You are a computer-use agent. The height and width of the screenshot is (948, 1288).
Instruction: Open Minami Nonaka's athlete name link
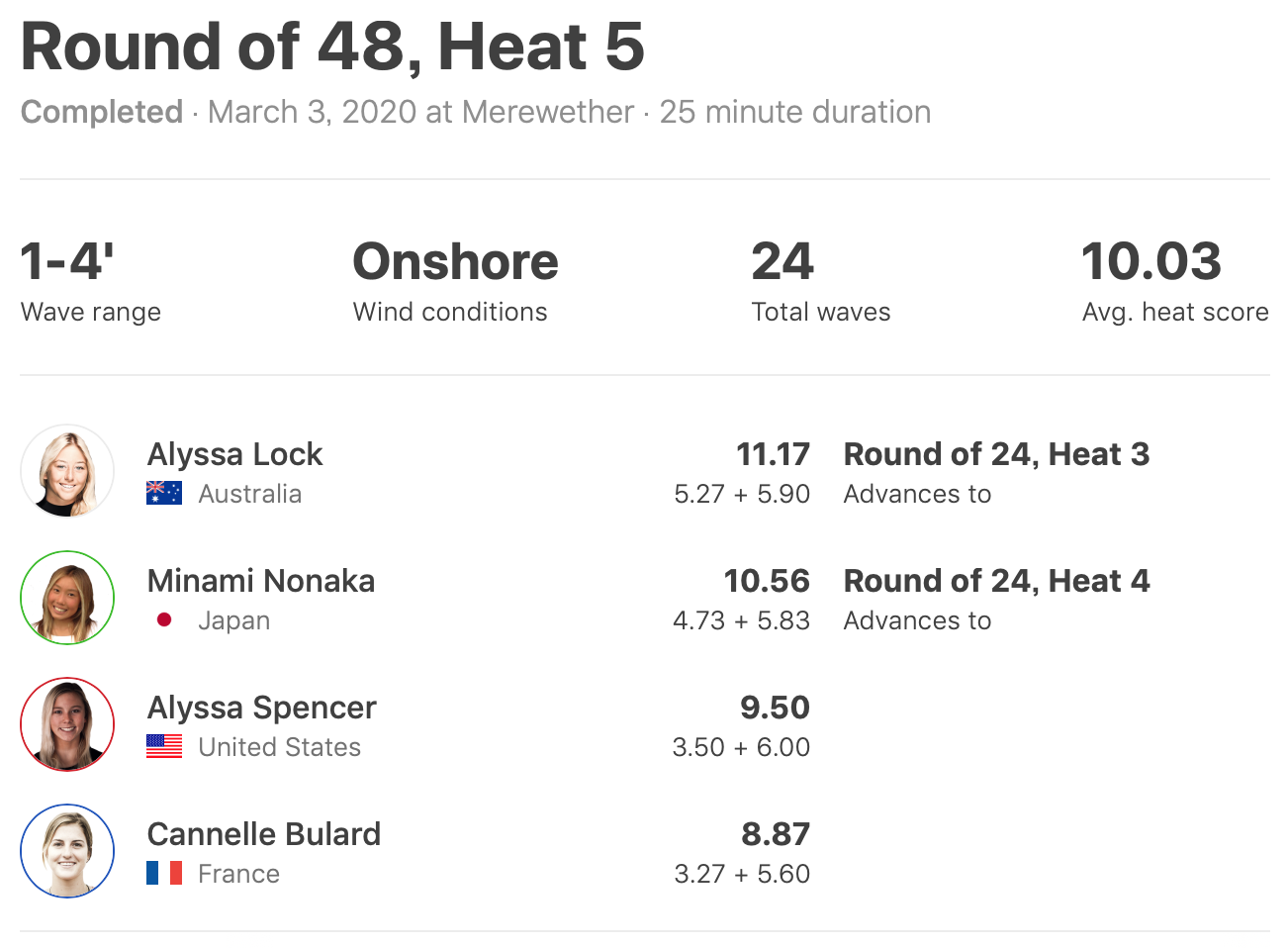[261, 581]
